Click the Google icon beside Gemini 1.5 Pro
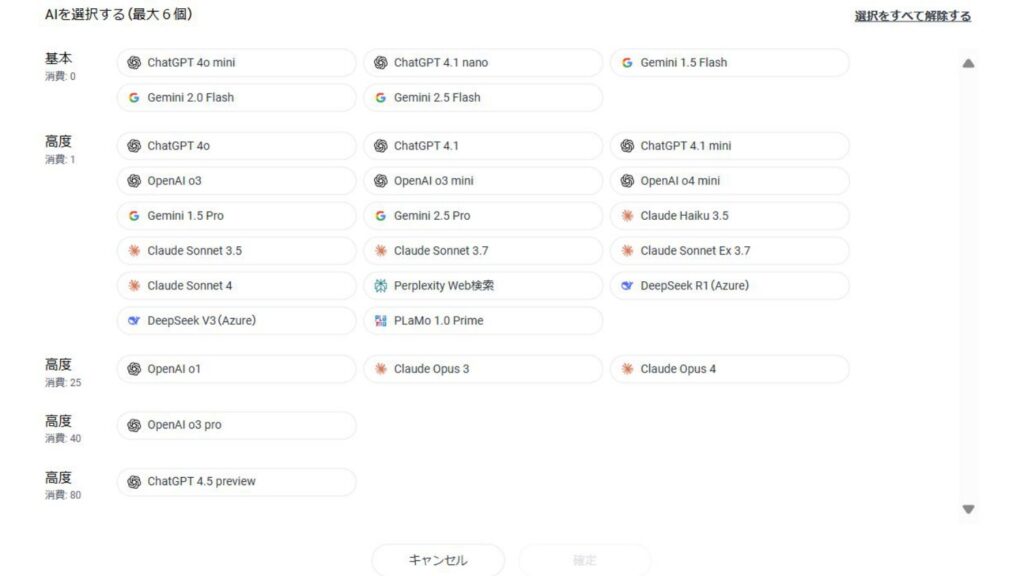Screen dimensions: 1024x576 click(x=134, y=216)
